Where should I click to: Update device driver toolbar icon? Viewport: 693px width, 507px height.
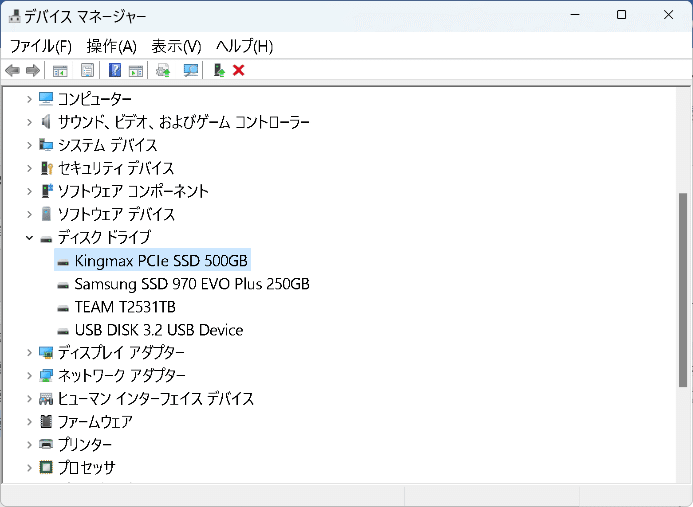(x=163, y=70)
